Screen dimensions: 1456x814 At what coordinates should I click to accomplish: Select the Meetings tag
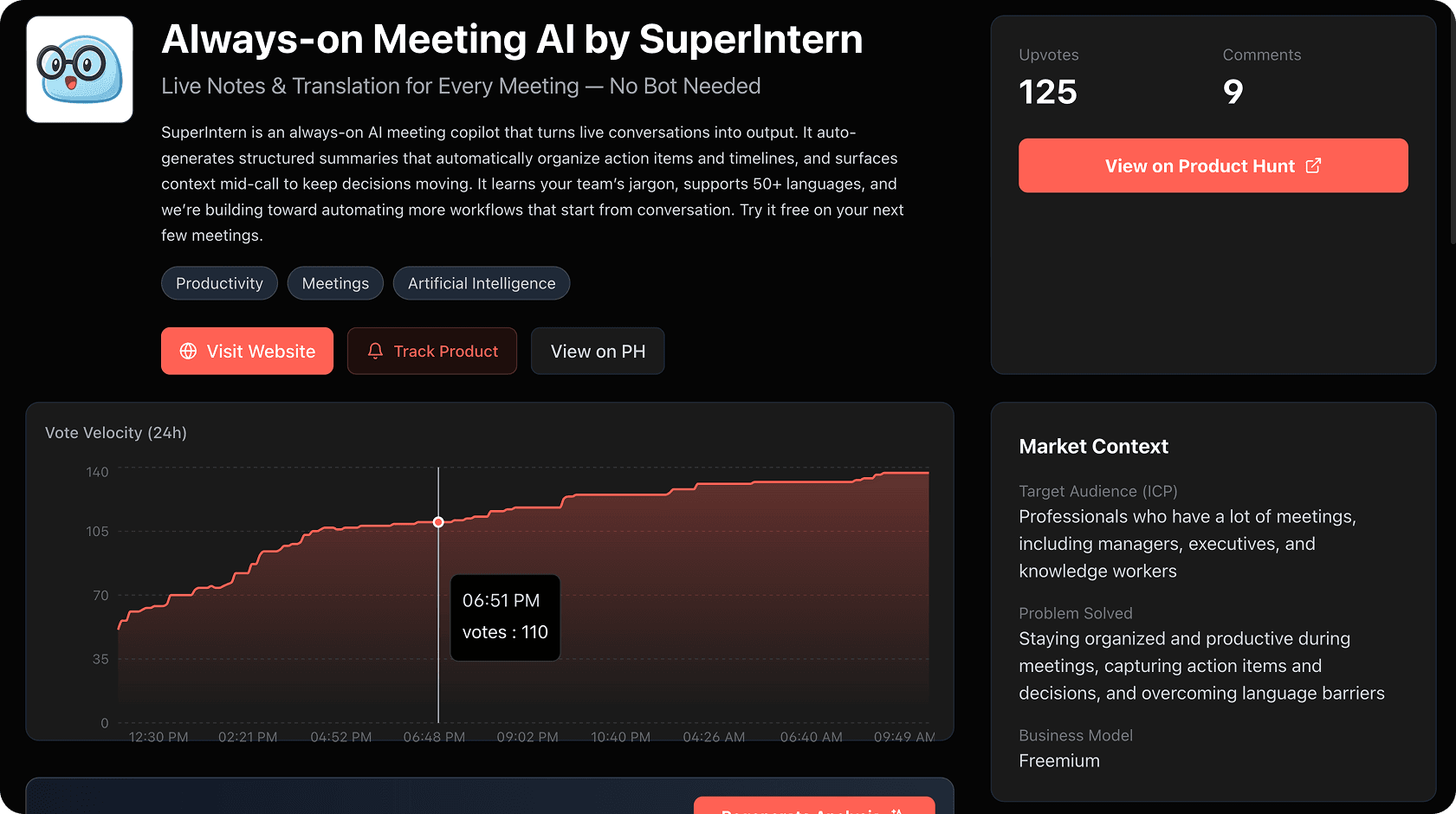pyautogui.click(x=335, y=283)
